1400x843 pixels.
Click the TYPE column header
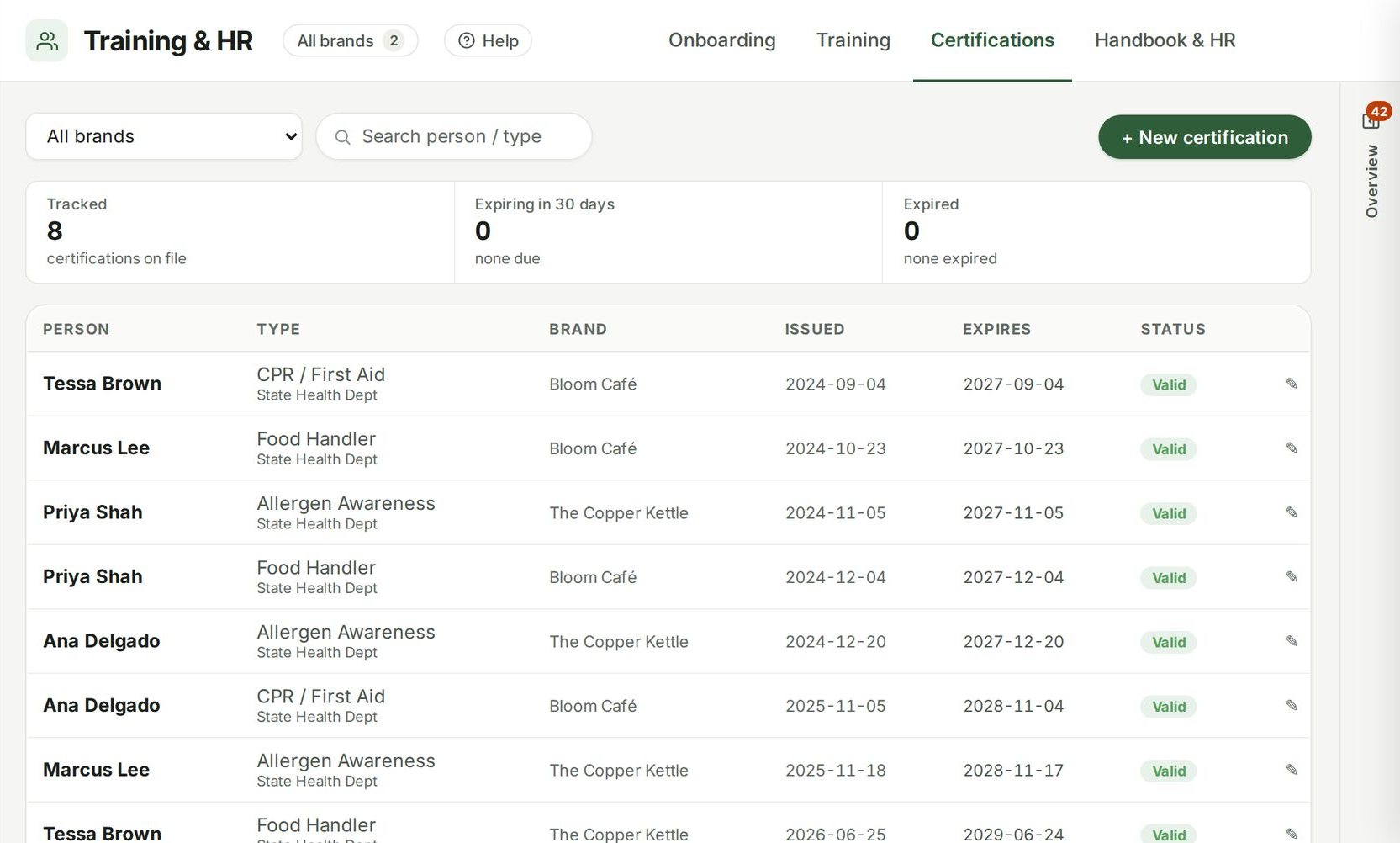point(278,329)
